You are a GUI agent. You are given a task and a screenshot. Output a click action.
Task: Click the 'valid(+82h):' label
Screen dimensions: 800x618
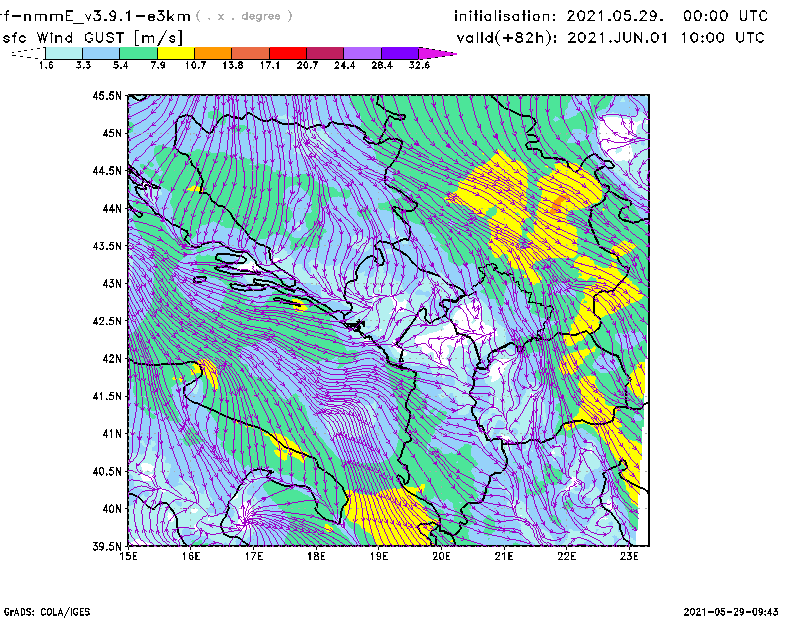click(507, 38)
